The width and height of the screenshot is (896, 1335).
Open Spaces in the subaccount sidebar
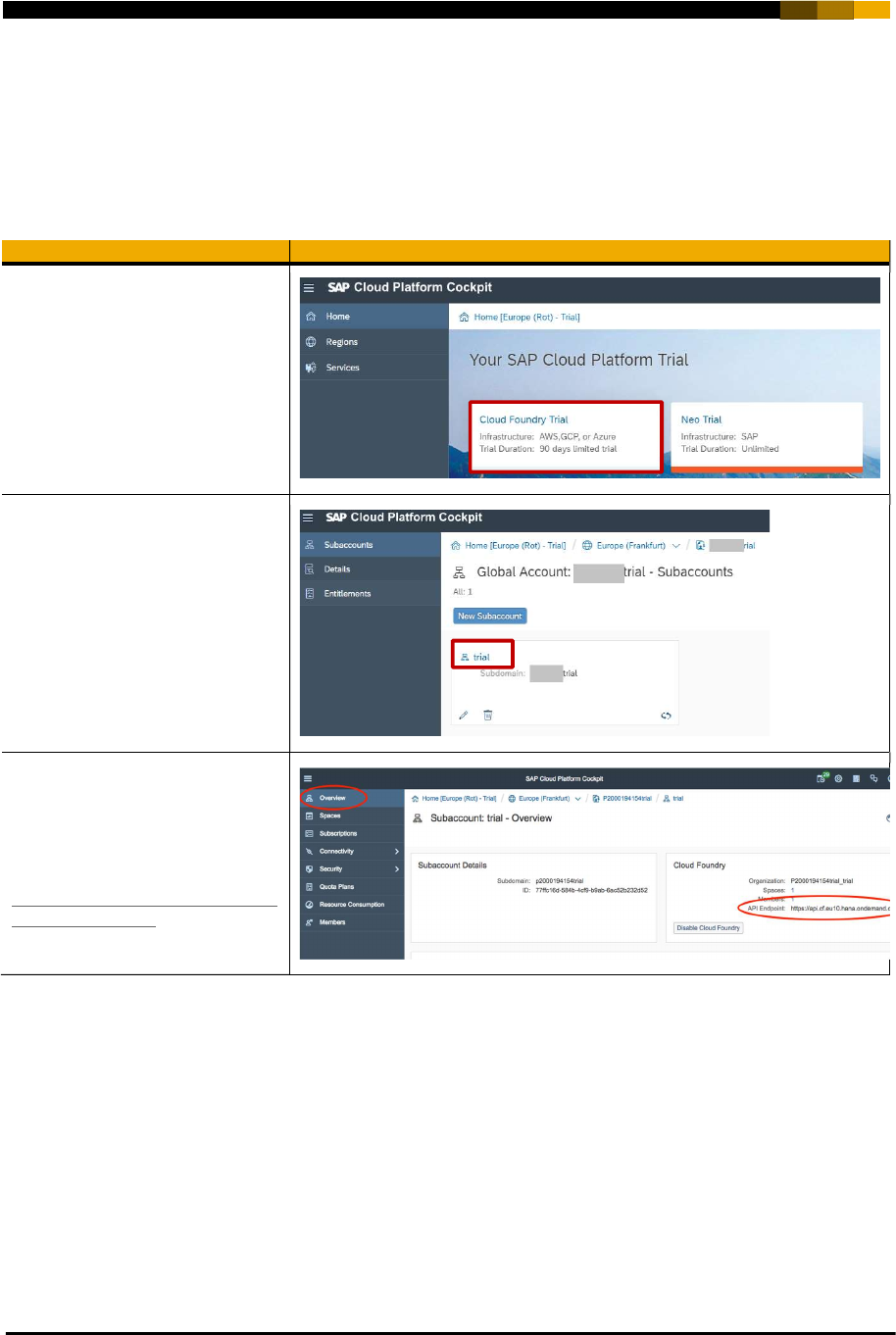coord(352,816)
